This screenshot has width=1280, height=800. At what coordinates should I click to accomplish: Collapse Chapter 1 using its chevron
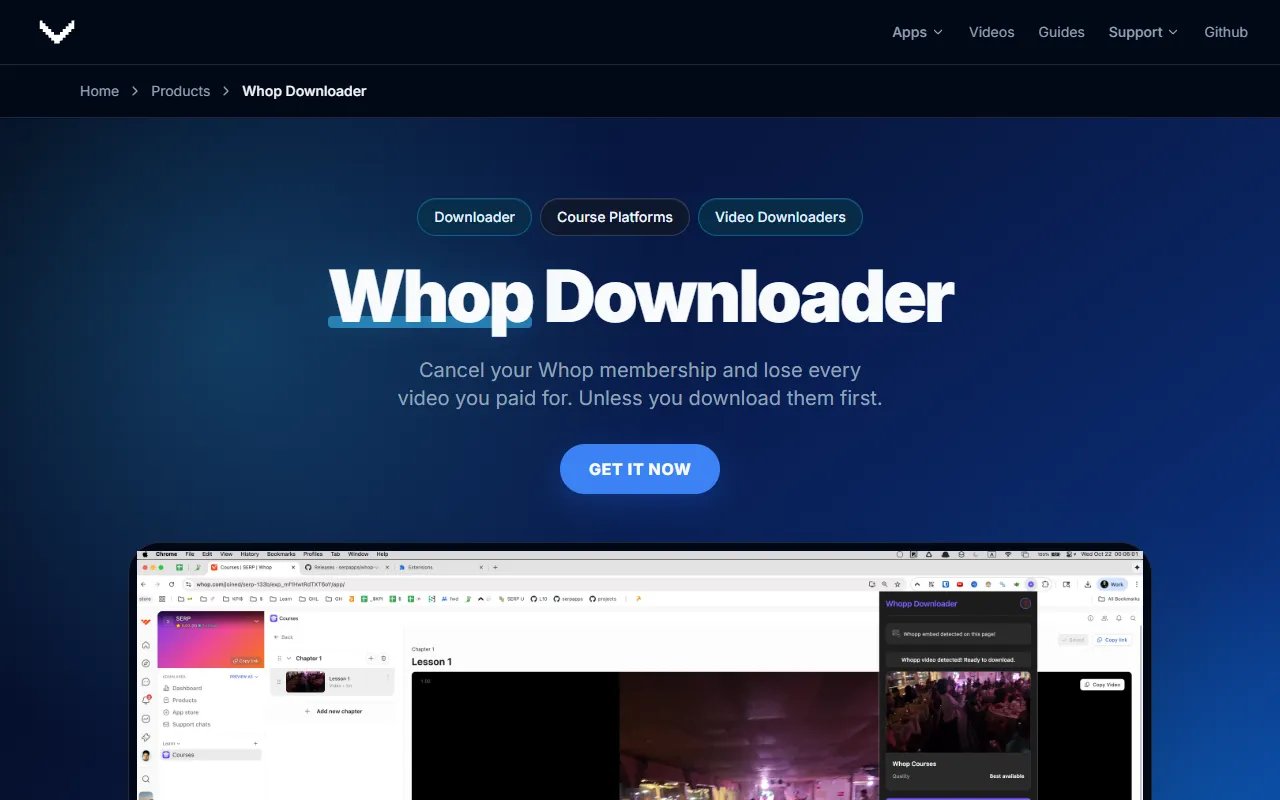(x=289, y=658)
